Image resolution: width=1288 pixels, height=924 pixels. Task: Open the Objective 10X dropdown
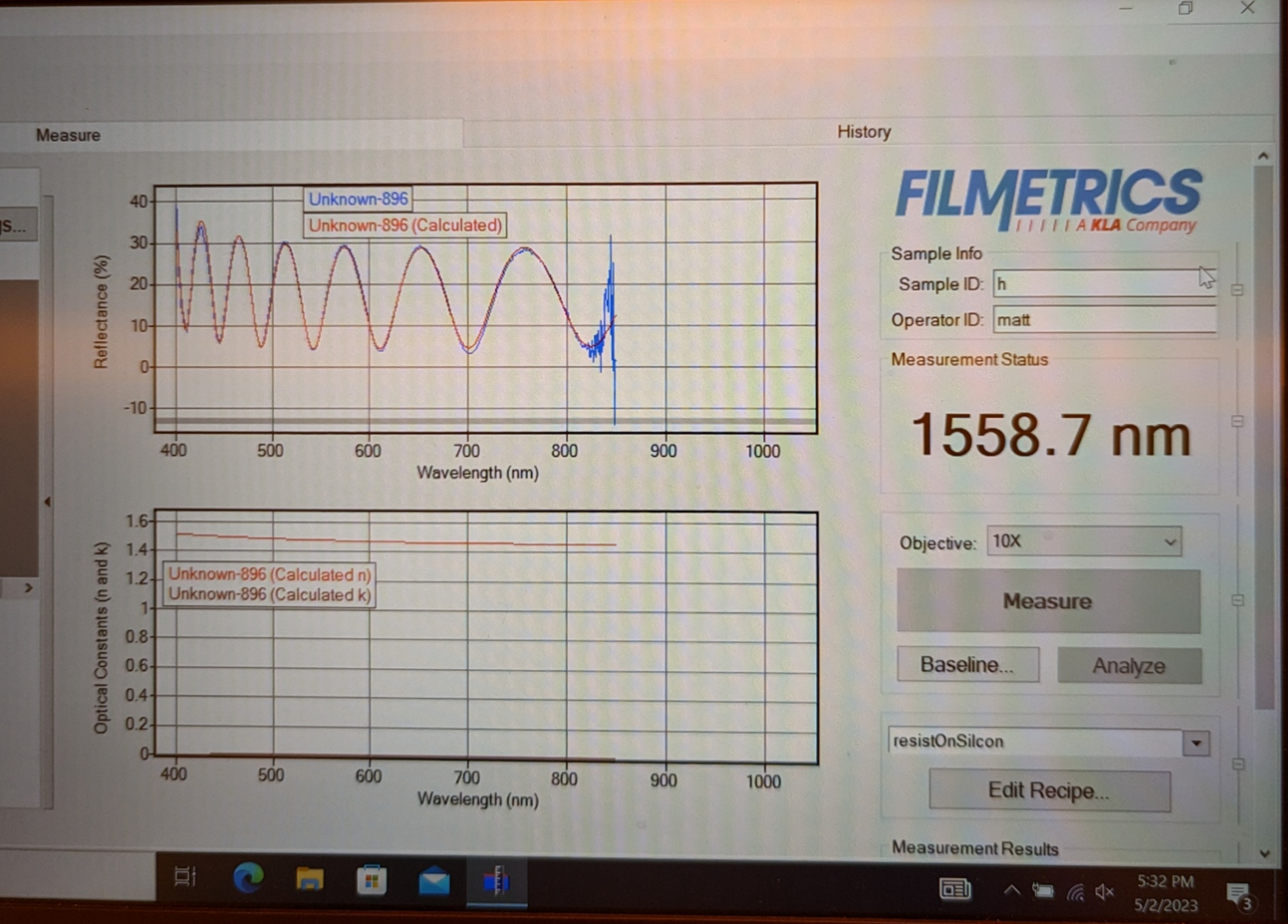click(1084, 542)
